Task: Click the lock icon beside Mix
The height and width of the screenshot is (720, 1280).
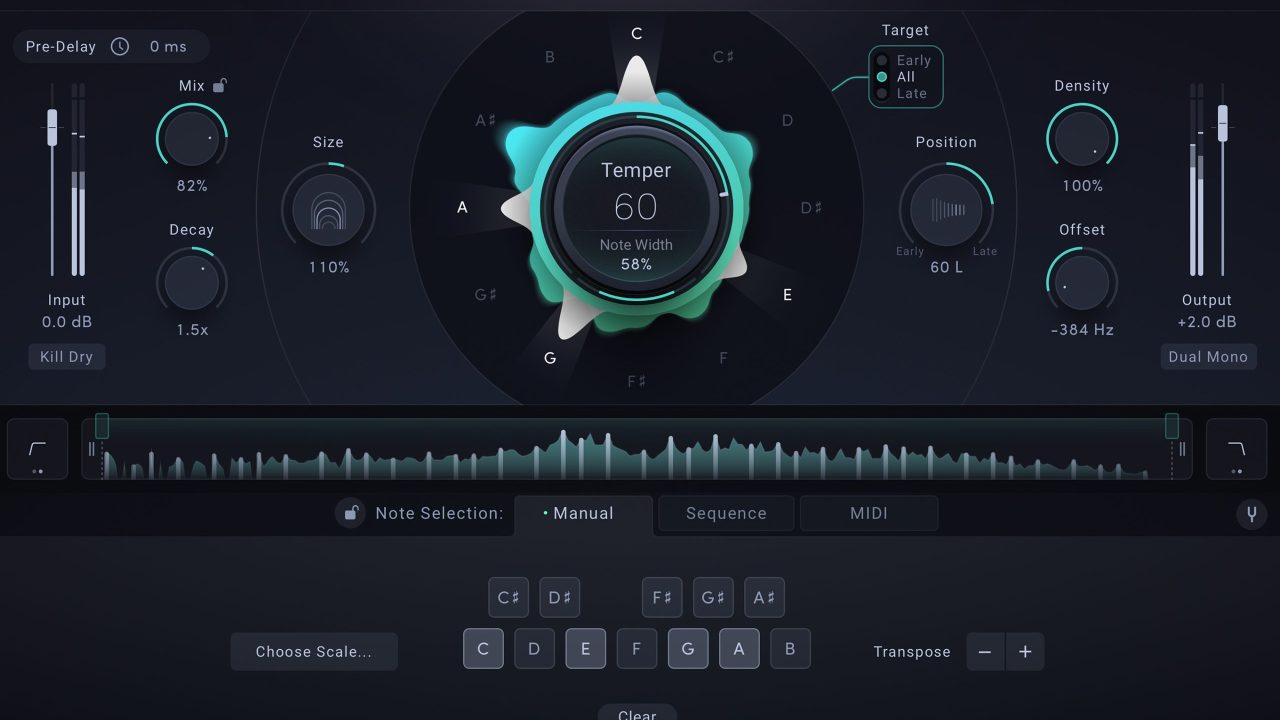Action: pos(219,85)
